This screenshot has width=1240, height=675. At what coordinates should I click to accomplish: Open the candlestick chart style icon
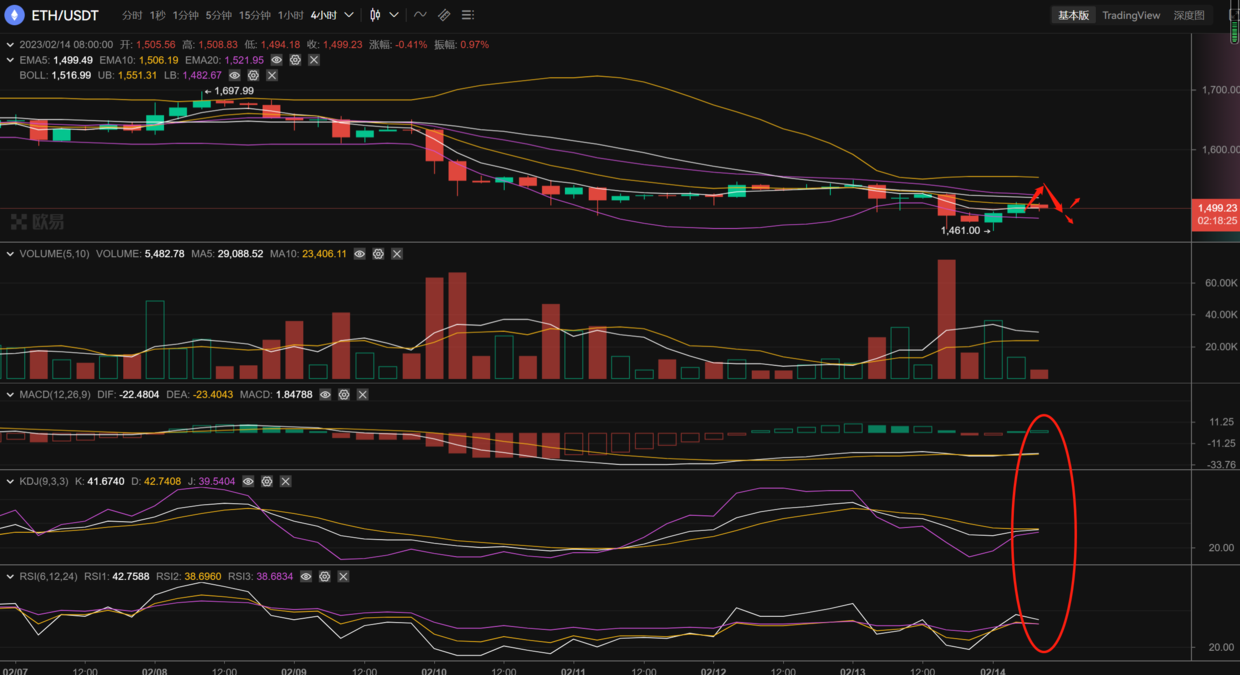(x=375, y=15)
